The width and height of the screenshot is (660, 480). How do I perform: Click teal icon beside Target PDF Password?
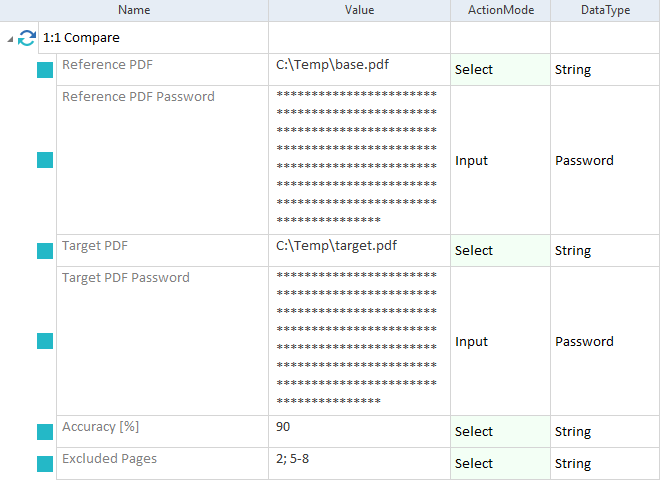pos(45,341)
